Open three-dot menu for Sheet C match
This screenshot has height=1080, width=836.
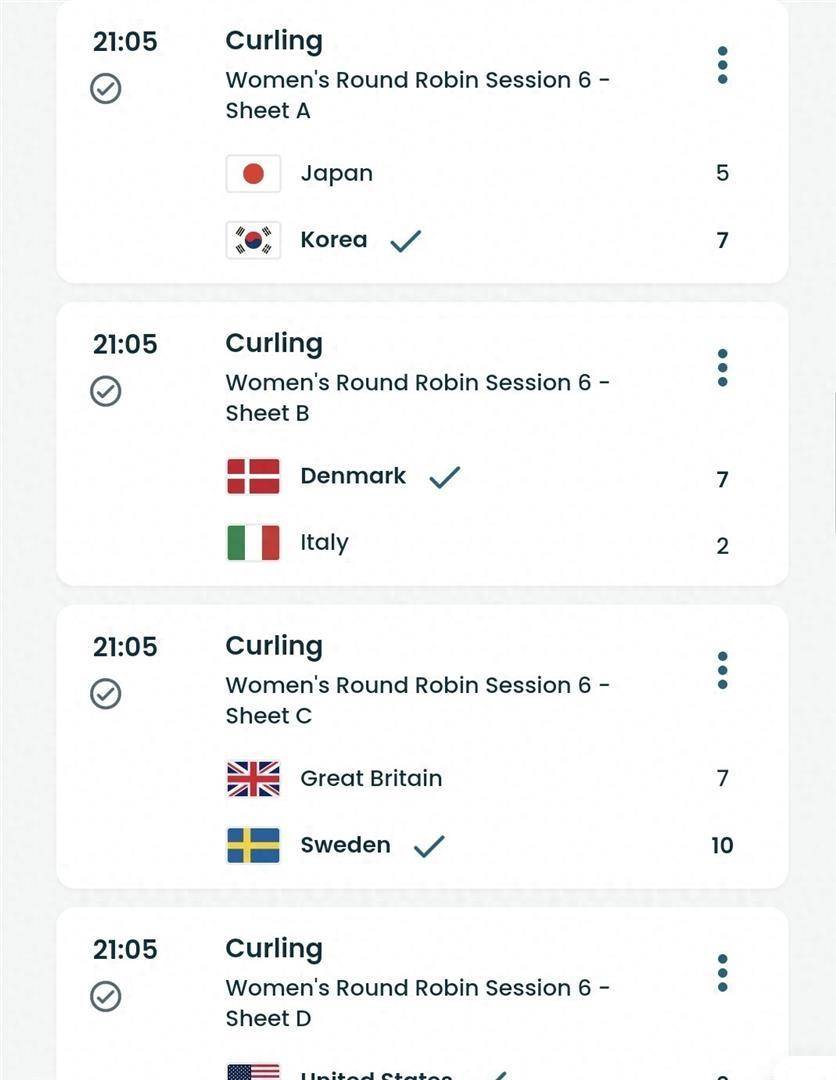pos(722,670)
